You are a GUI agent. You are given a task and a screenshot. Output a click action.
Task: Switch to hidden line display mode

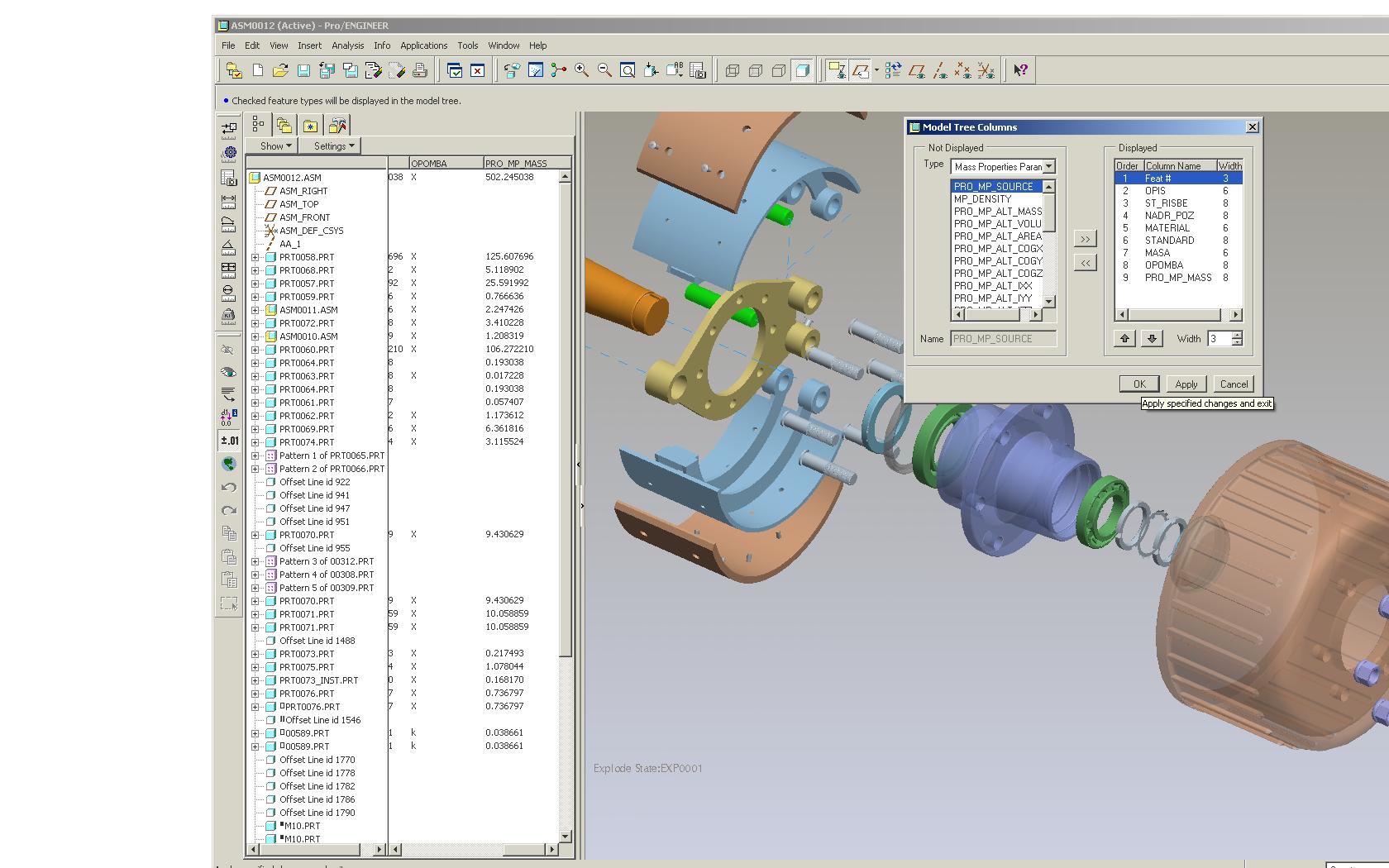(x=755, y=70)
